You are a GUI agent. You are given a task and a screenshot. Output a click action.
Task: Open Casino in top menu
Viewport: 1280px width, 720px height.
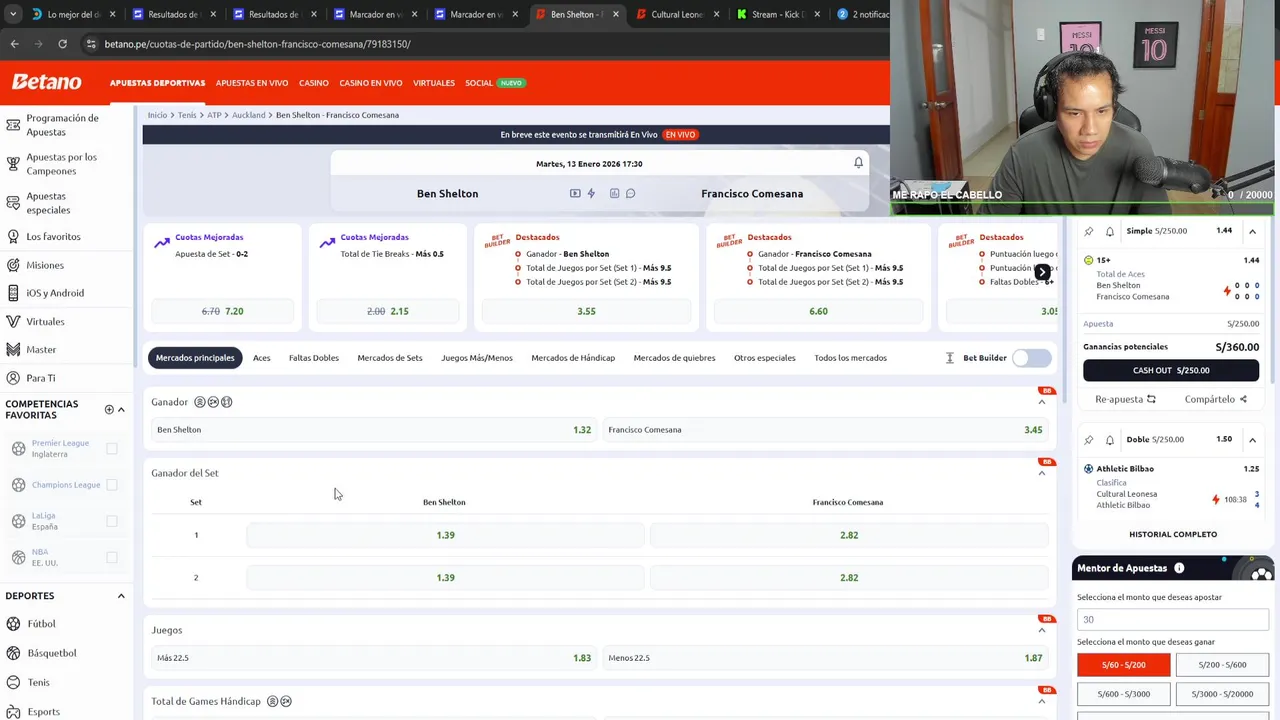click(x=313, y=83)
